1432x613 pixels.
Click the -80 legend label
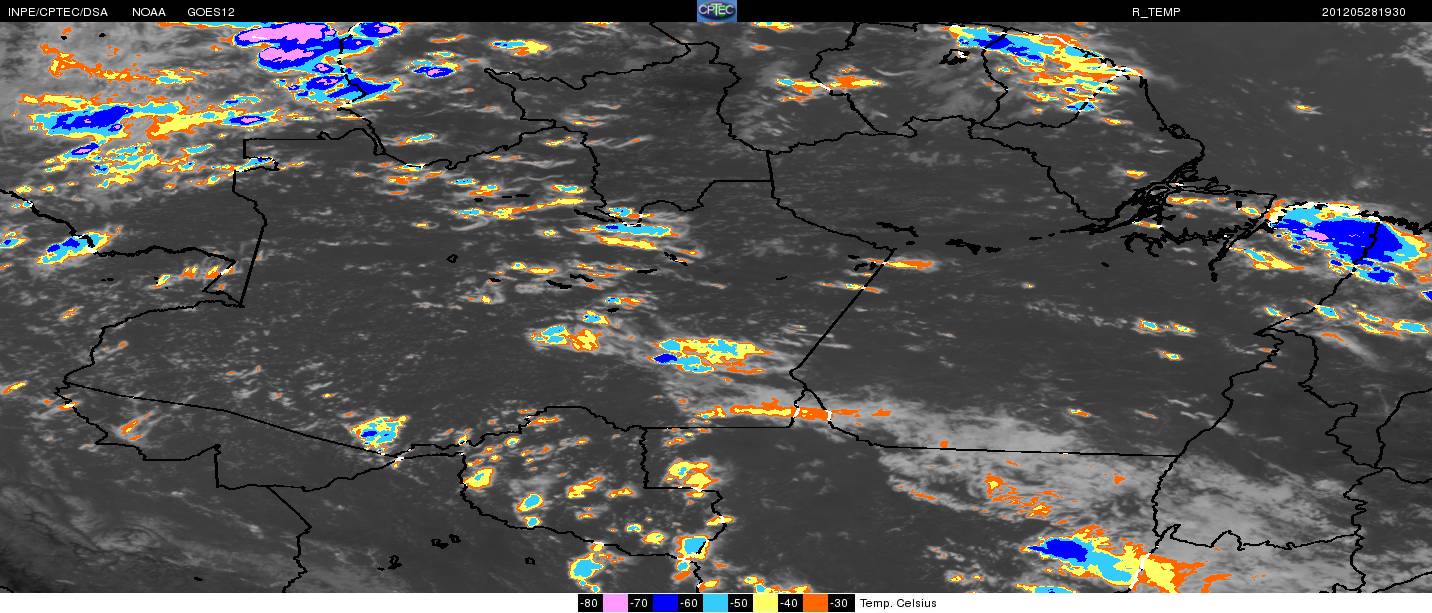(x=590, y=603)
